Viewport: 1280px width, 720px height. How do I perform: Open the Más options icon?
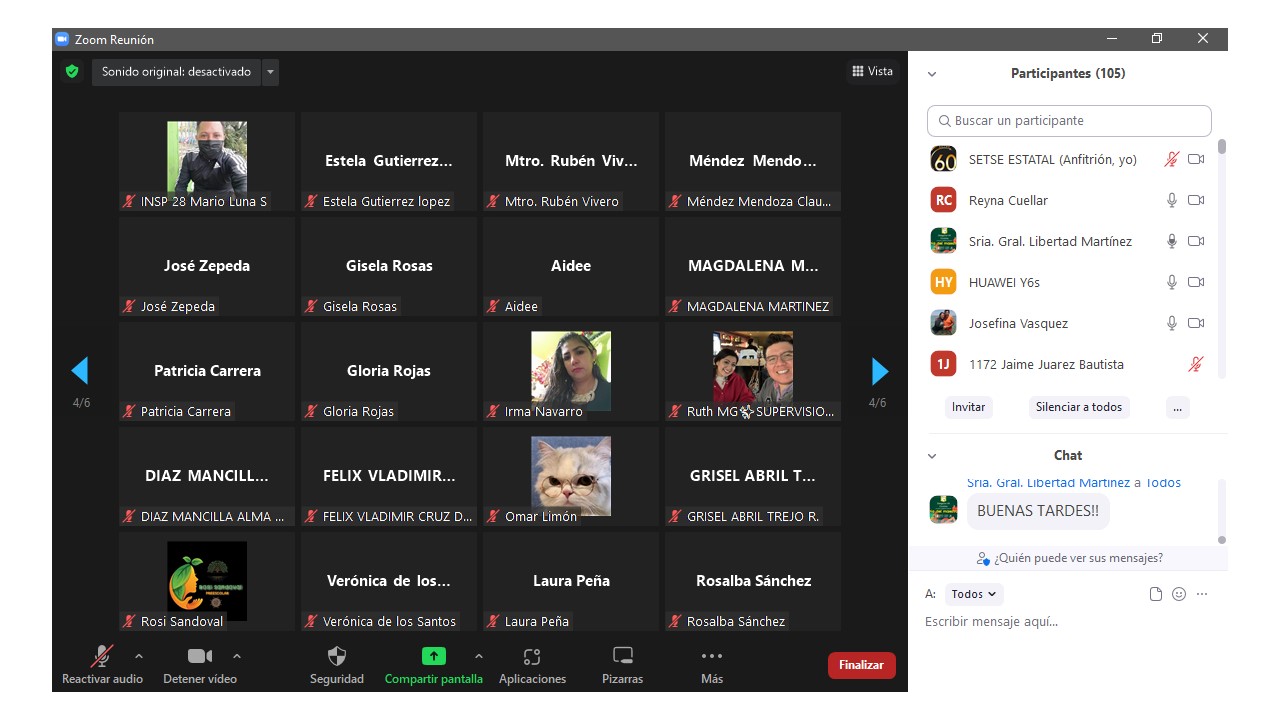click(712, 656)
